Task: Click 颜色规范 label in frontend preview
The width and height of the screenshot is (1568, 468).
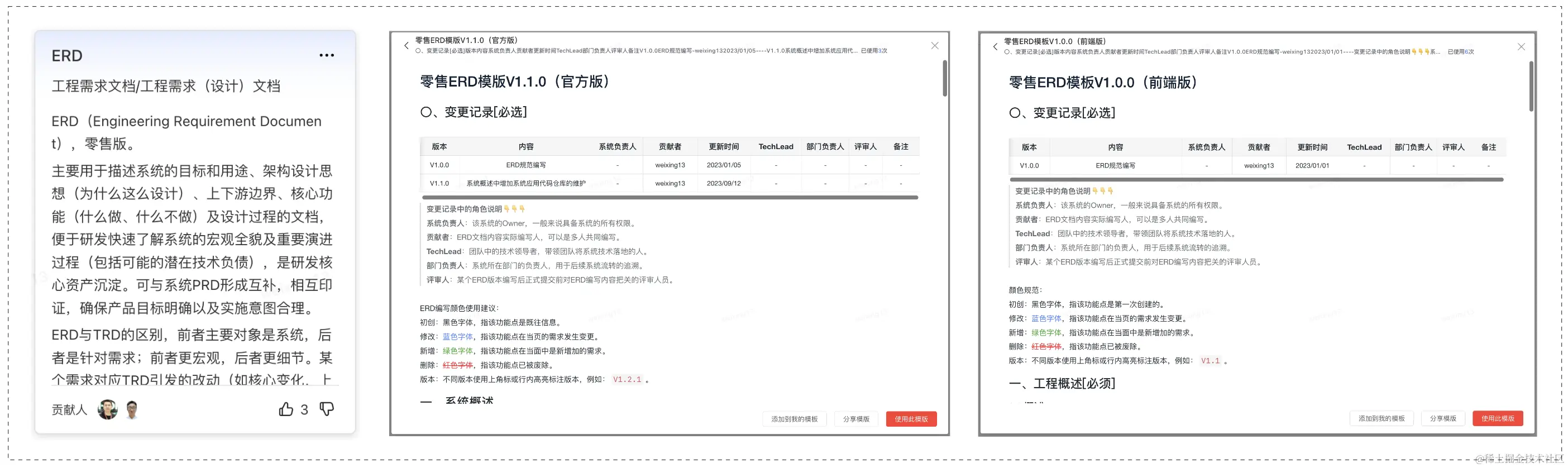Action: [x=1026, y=290]
